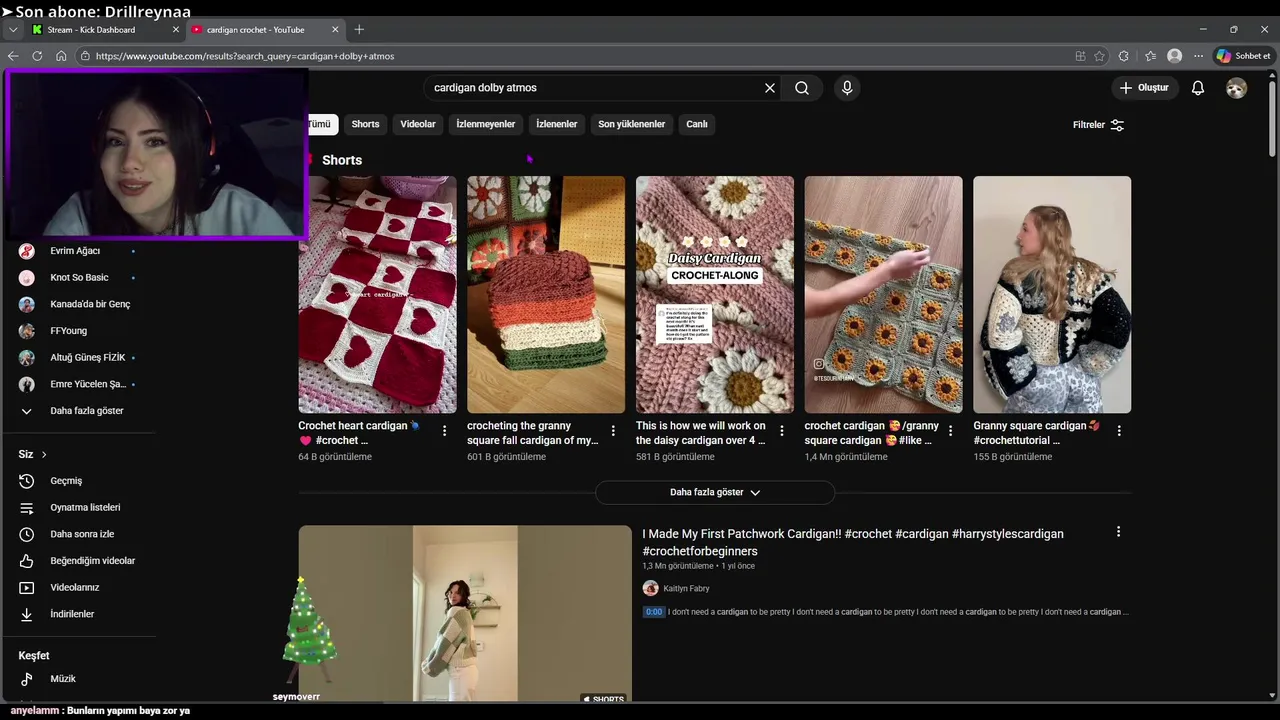
Task: Clear the search box with X icon
Action: coord(770,88)
